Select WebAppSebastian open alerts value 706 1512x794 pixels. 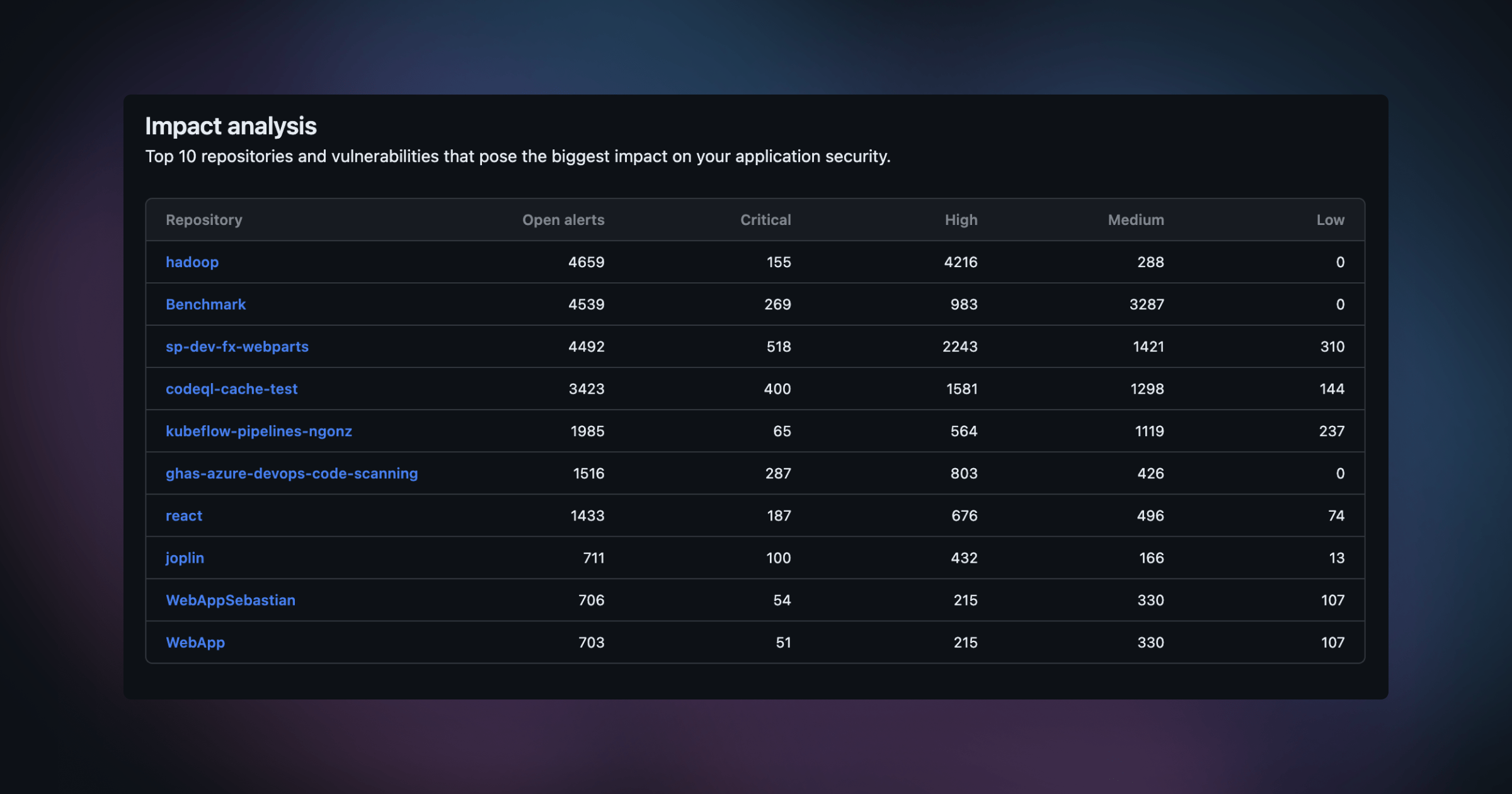[x=591, y=600]
